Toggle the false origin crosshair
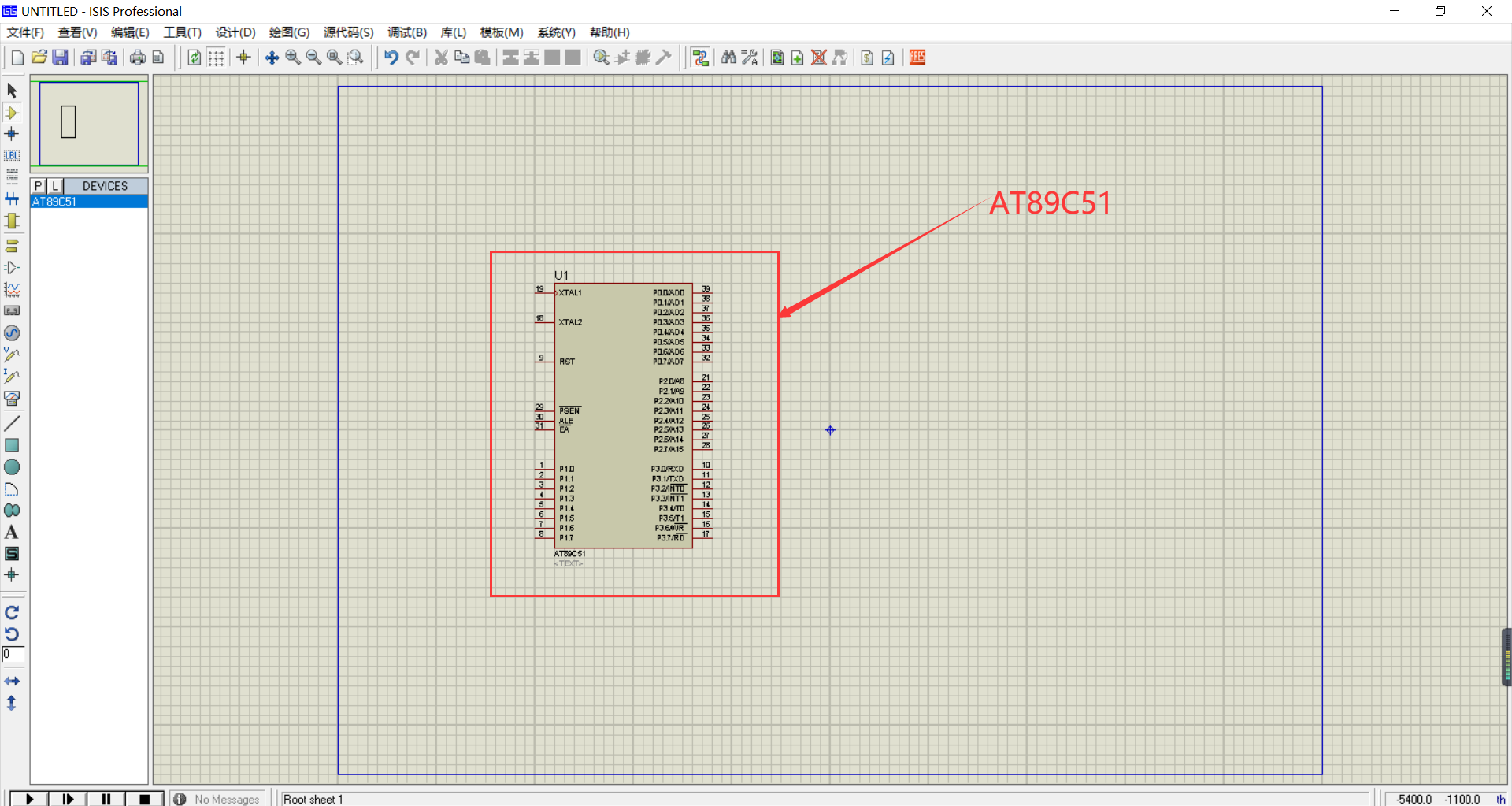The width and height of the screenshot is (1512, 806). (243, 58)
